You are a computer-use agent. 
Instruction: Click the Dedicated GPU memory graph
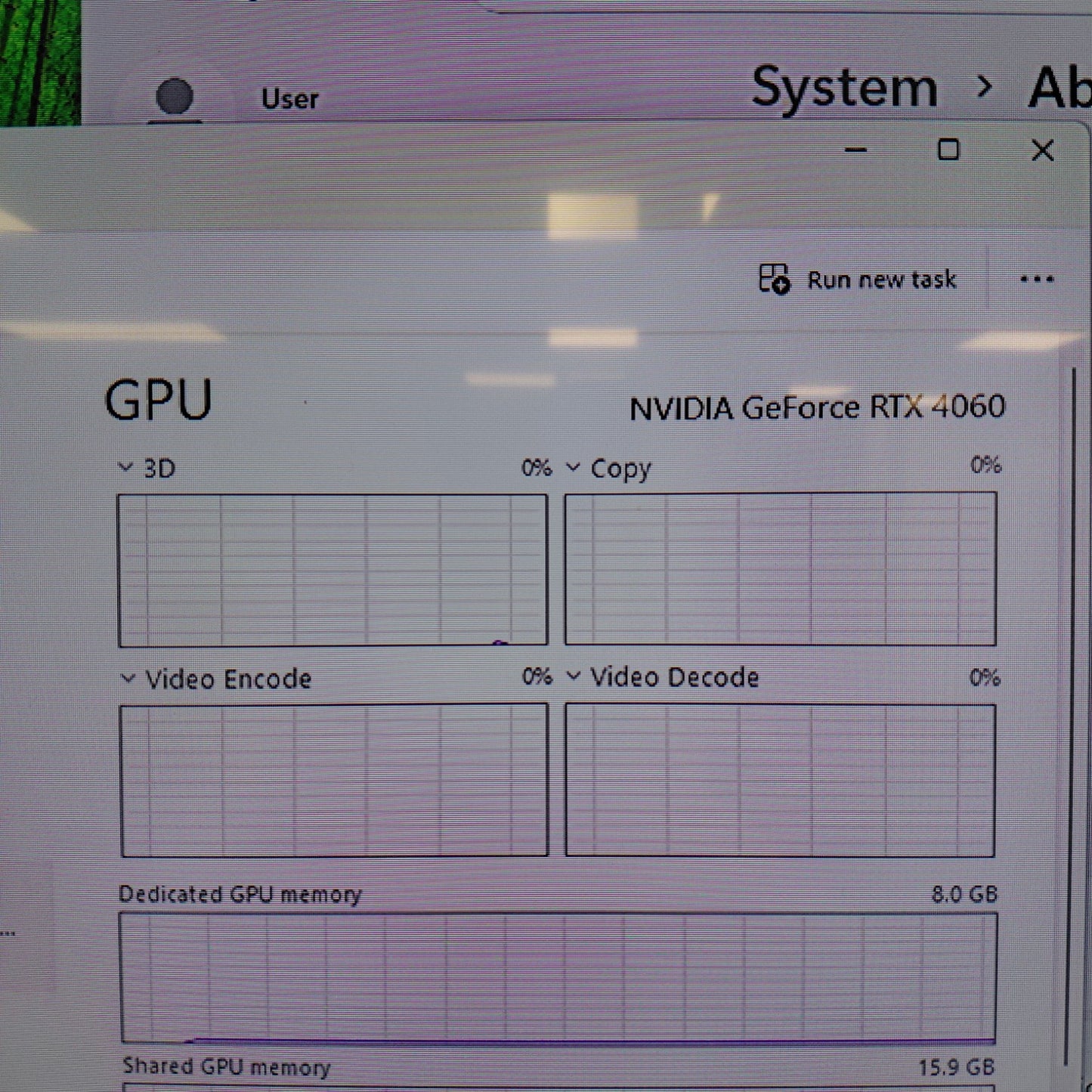(x=558, y=978)
